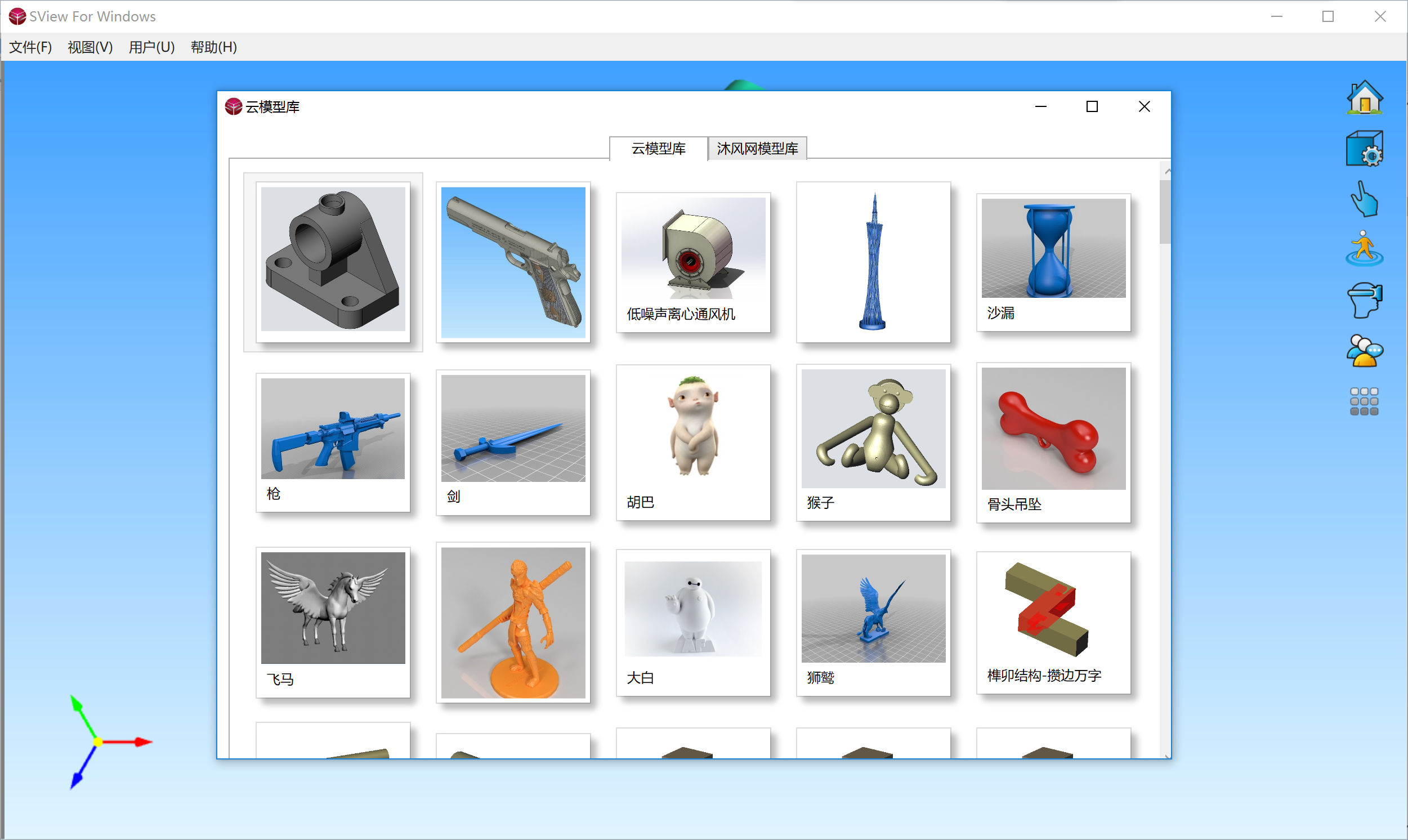Maximize the 云模型库 dialog
The height and width of the screenshot is (840, 1408).
pyautogui.click(x=1092, y=106)
